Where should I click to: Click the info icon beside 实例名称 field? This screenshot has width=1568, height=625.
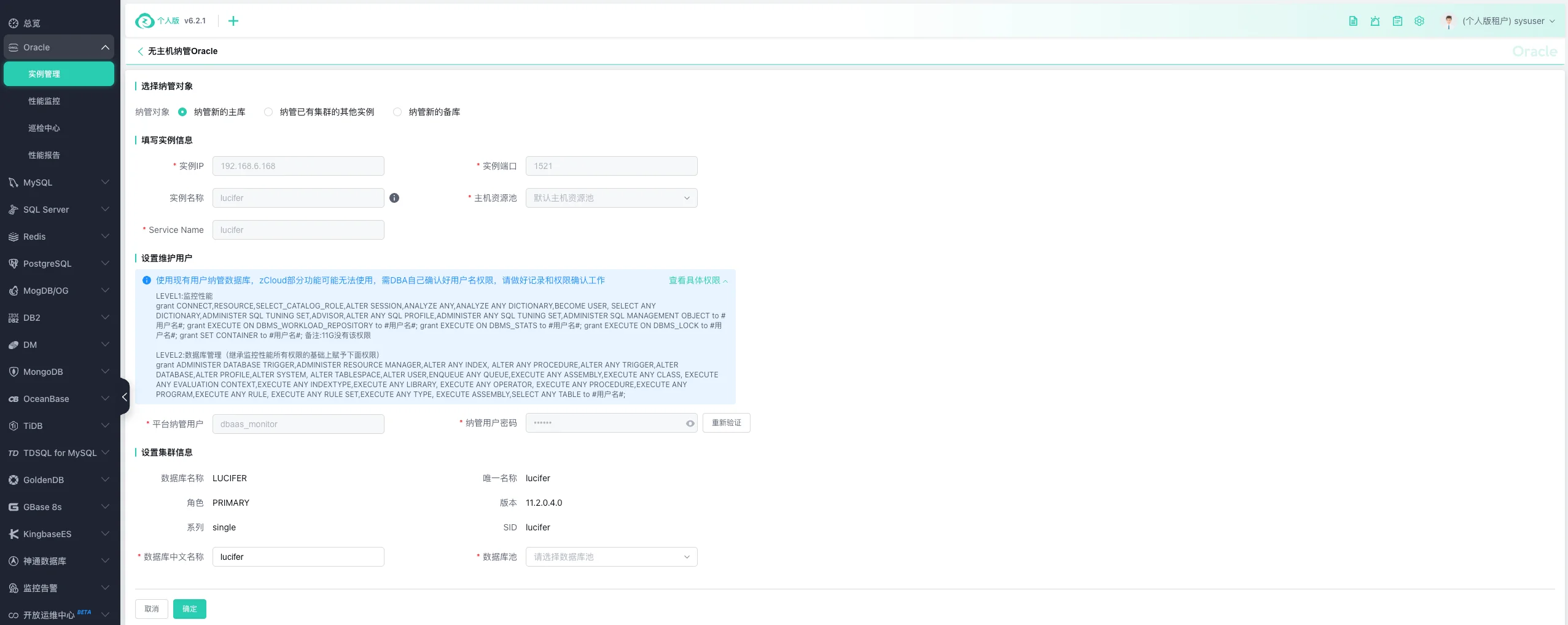(394, 198)
